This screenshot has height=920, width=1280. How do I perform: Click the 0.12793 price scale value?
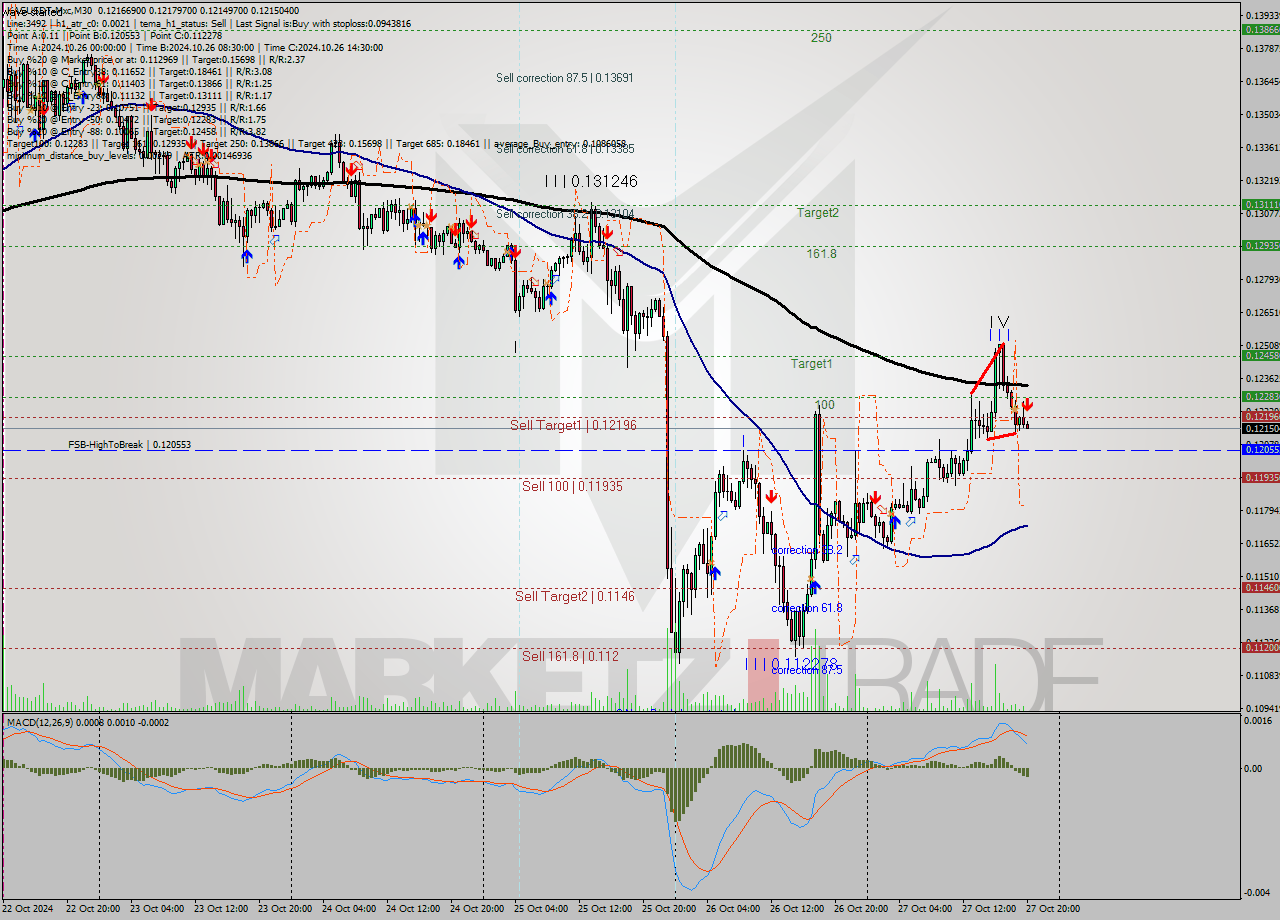[1261, 279]
